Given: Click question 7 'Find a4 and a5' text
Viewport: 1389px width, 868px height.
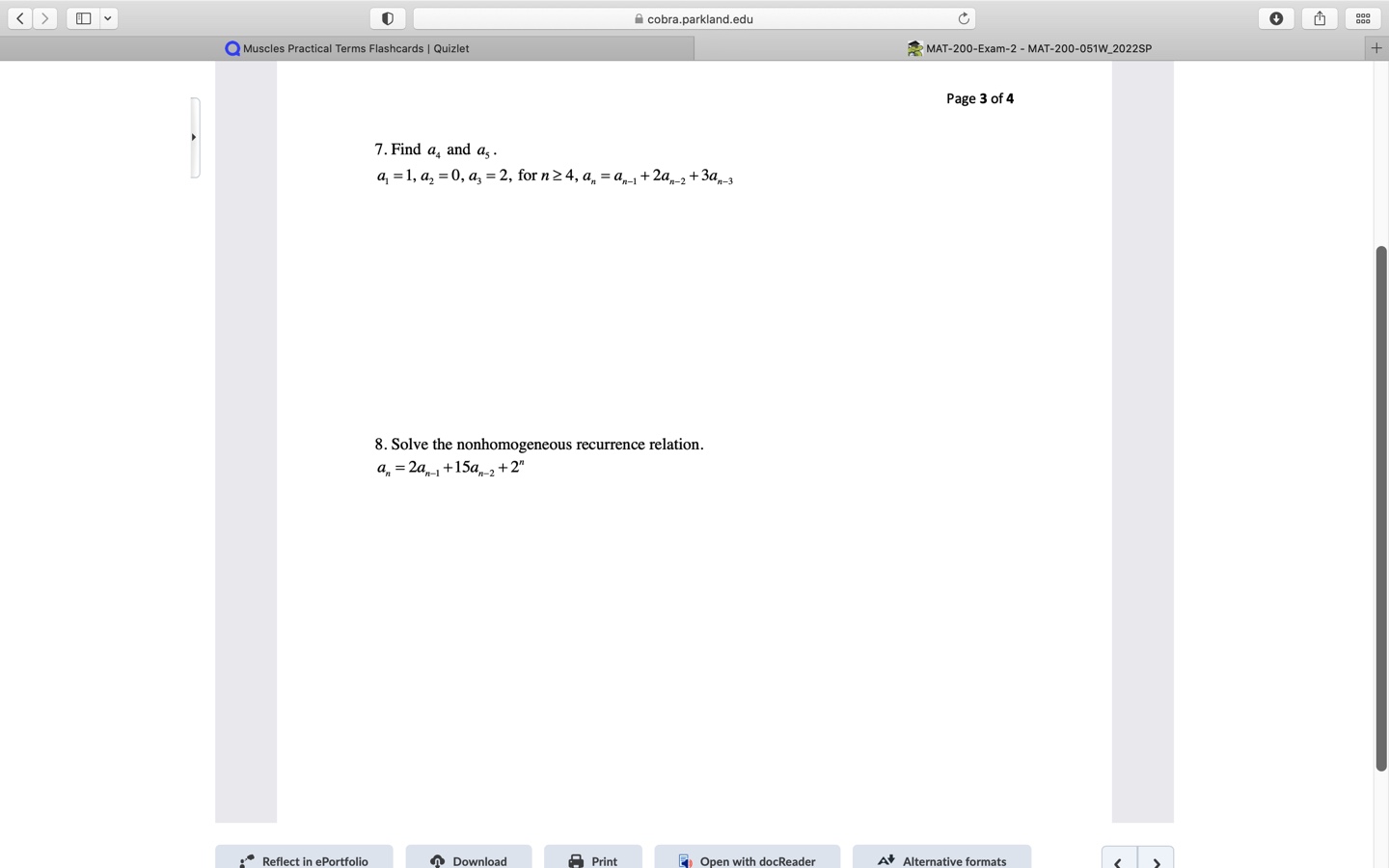Looking at the screenshot, I should [x=436, y=149].
